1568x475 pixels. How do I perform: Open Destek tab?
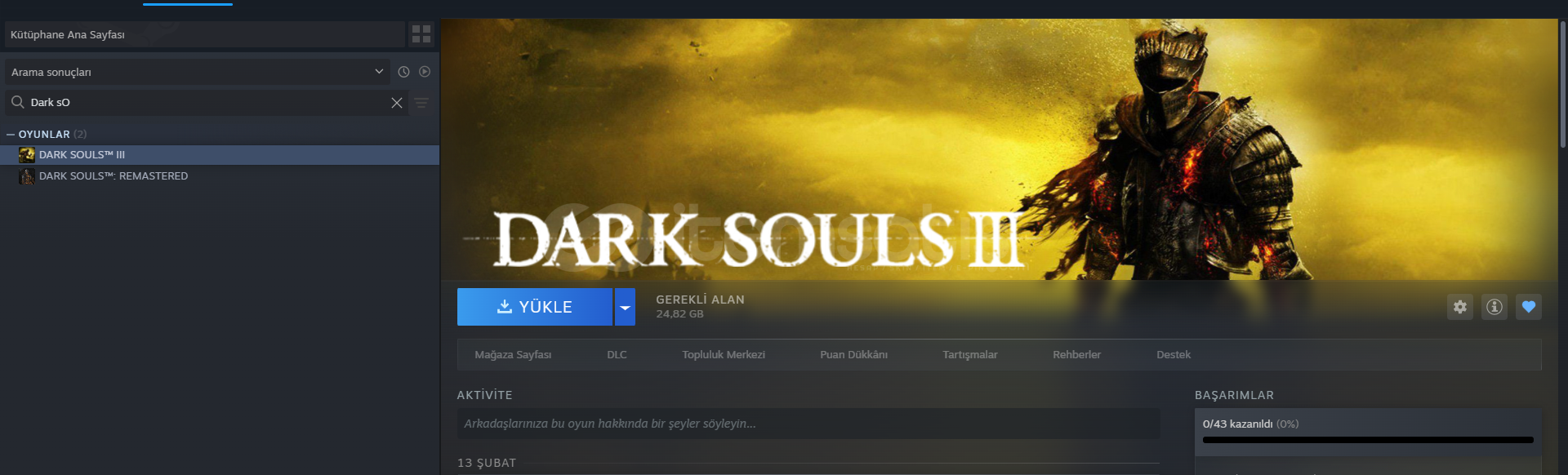pos(1174,355)
